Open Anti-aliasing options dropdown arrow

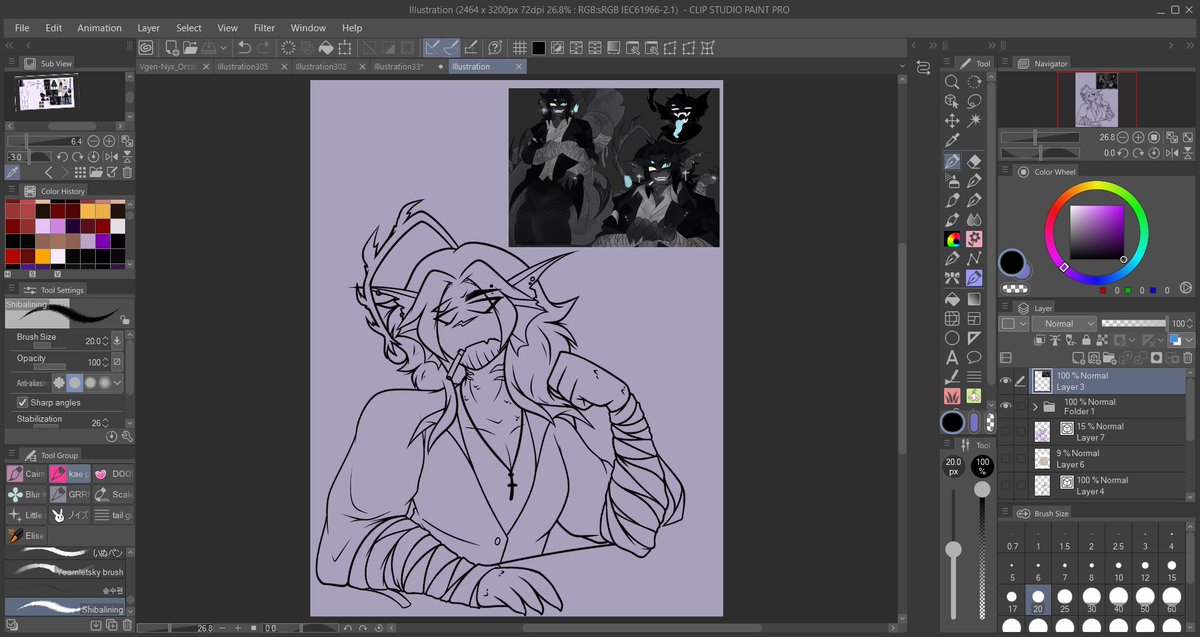tap(118, 383)
